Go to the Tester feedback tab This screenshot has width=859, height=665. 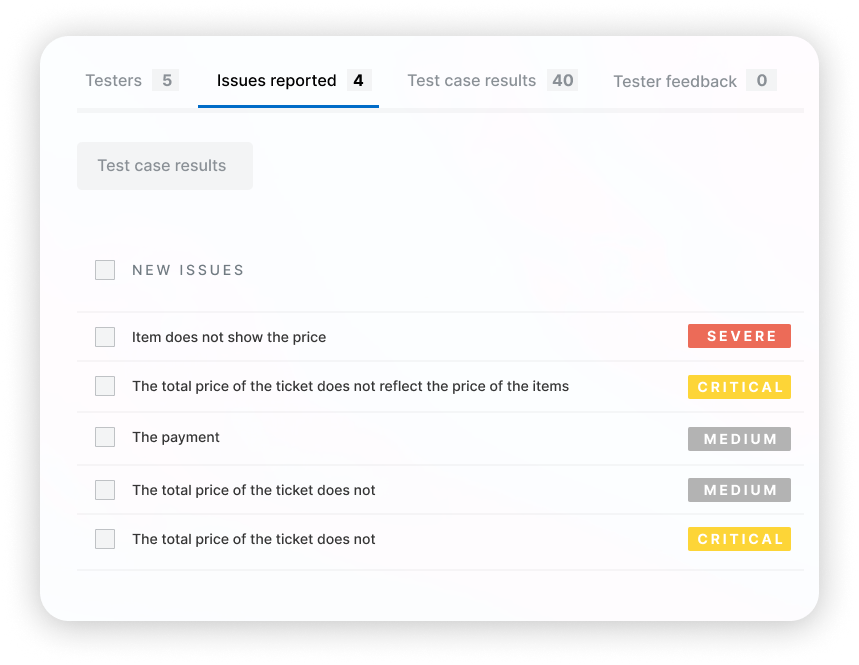(675, 82)
